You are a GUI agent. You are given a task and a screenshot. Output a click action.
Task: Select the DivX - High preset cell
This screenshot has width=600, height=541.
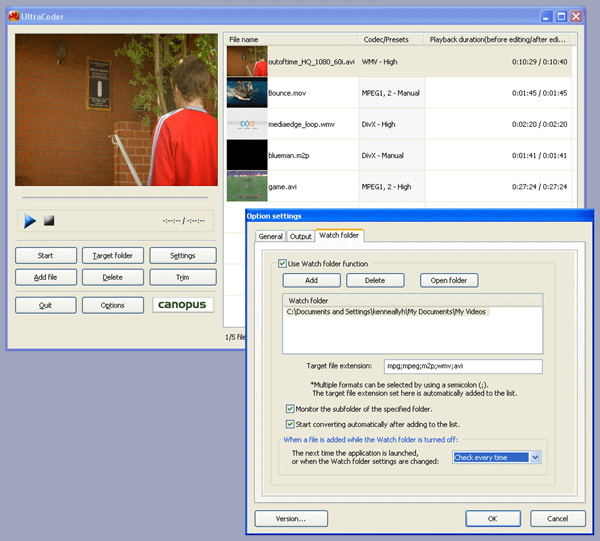click(x=391, y=124)
